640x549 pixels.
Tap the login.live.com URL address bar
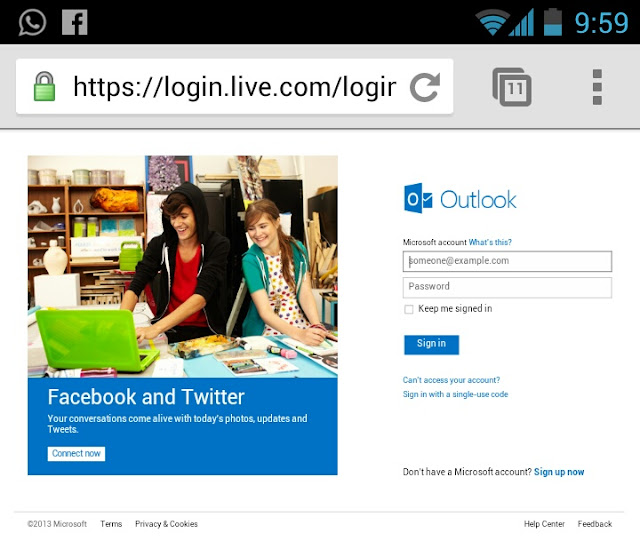tap(235, 87)
